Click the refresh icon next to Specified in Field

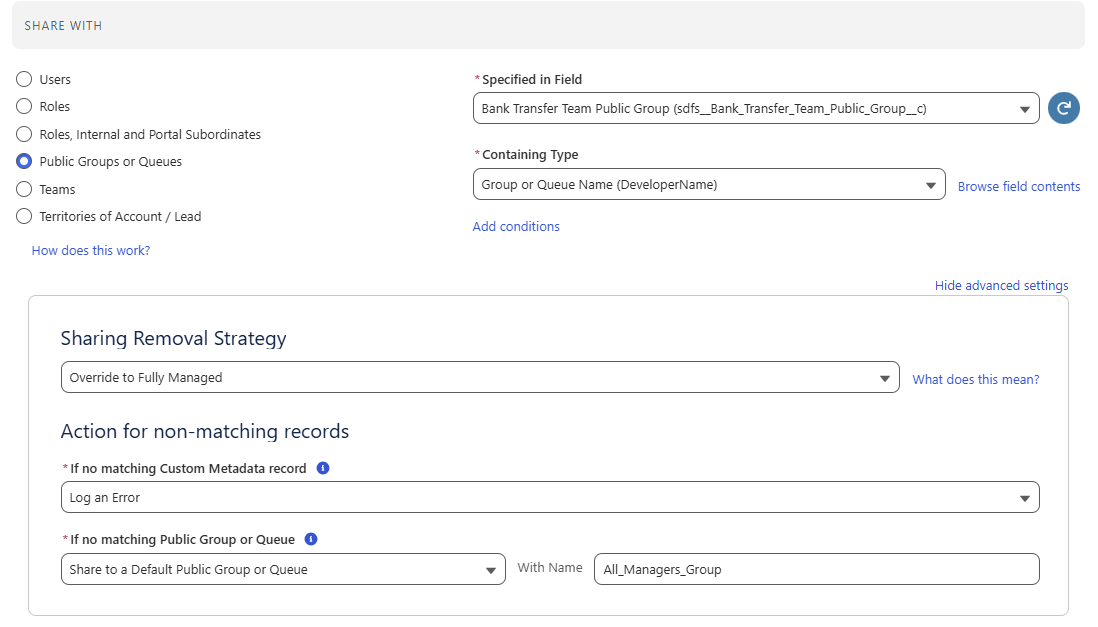point(1063,108)
